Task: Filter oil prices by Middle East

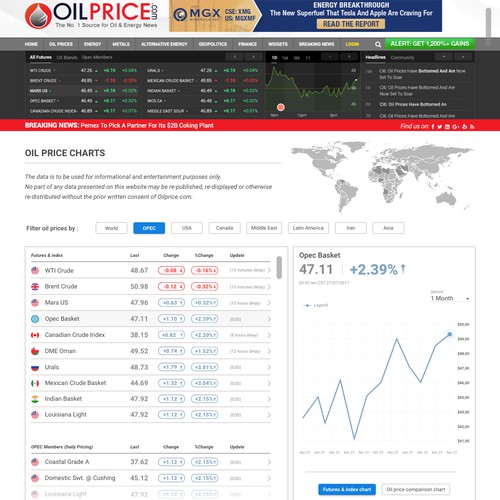Action: coord(264,228)
